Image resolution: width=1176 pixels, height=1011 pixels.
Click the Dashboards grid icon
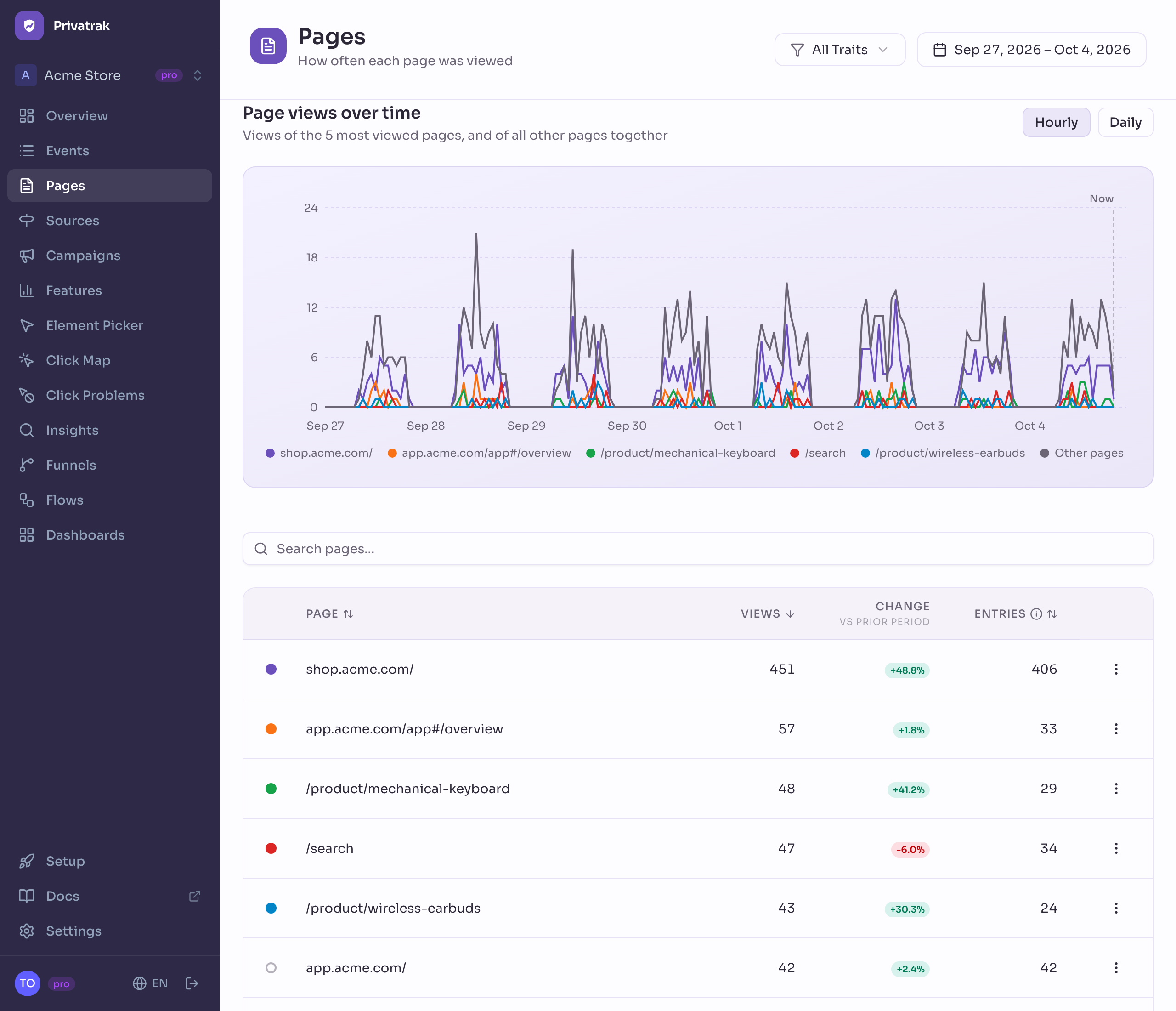[x=27, y=535]
